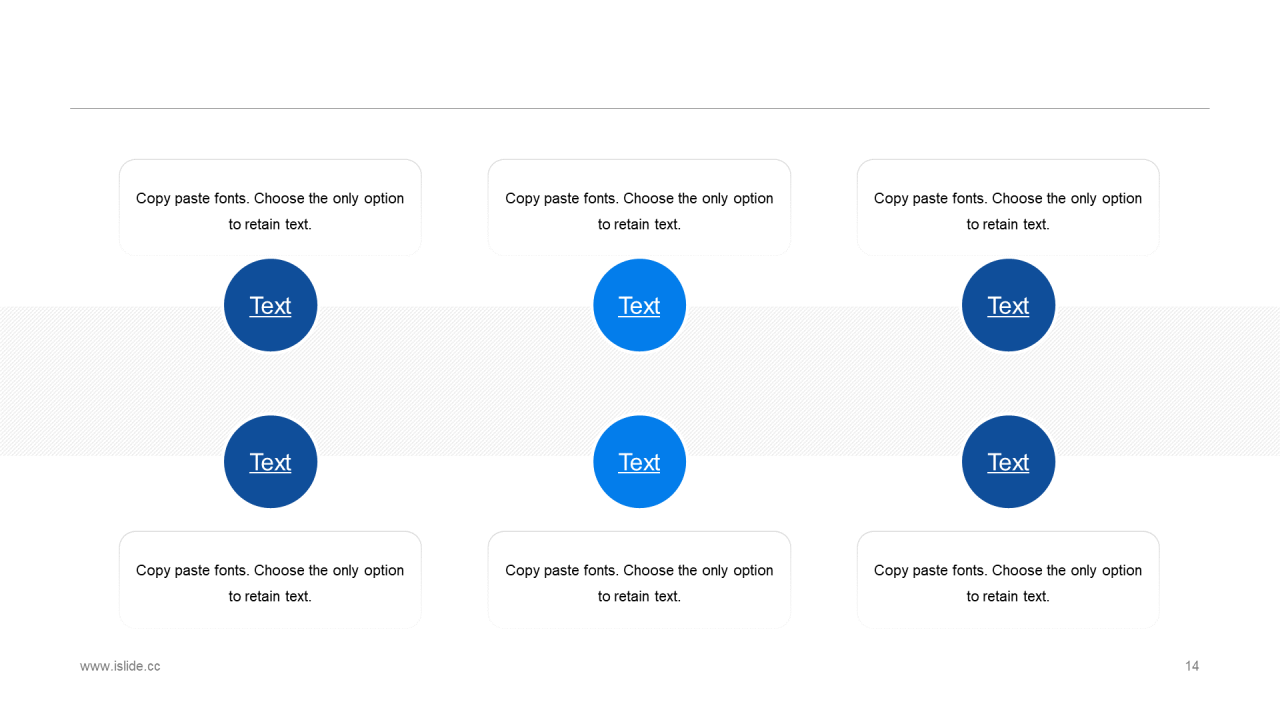Click the hatched band between the two middle circles
The image size is (1280, 720).
click(x=639, y=383)
